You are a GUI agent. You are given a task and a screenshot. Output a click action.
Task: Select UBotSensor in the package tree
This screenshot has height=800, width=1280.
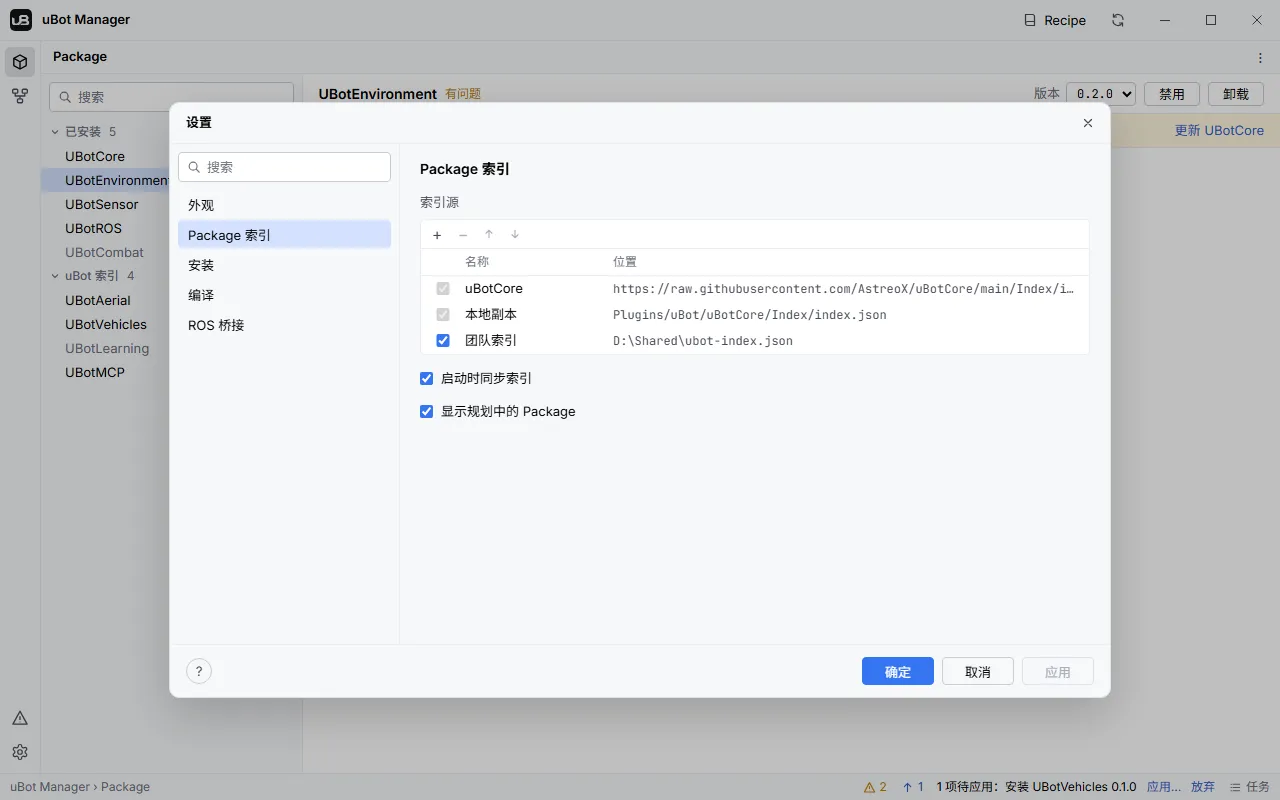click(102, 205)
